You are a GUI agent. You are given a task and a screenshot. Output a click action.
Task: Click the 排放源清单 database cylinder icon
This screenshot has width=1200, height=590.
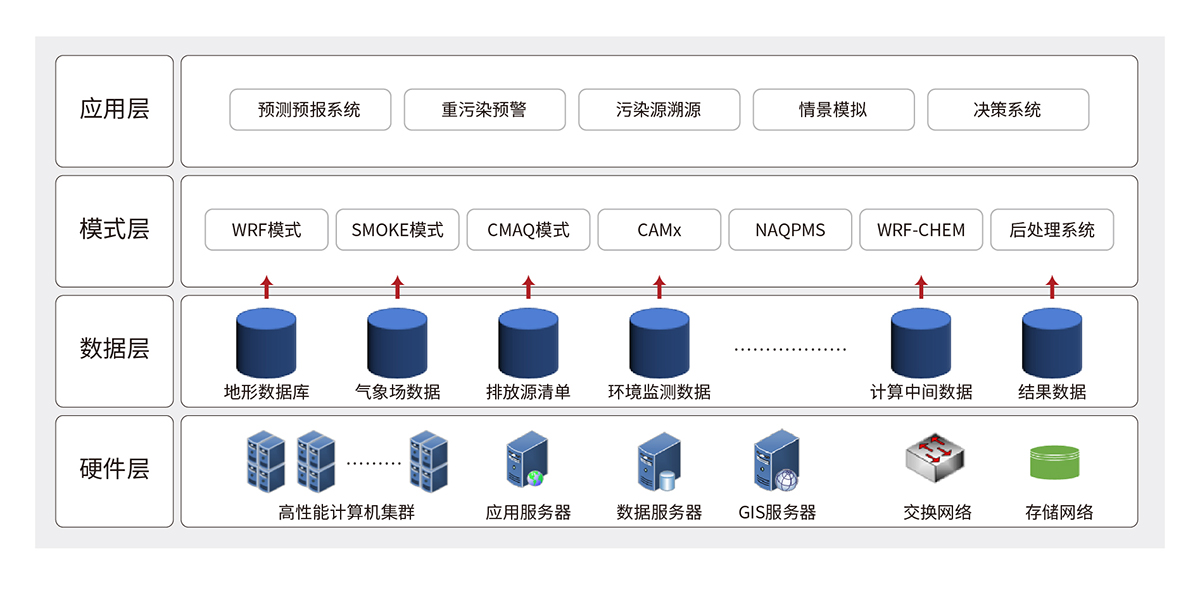click(528, 343)
